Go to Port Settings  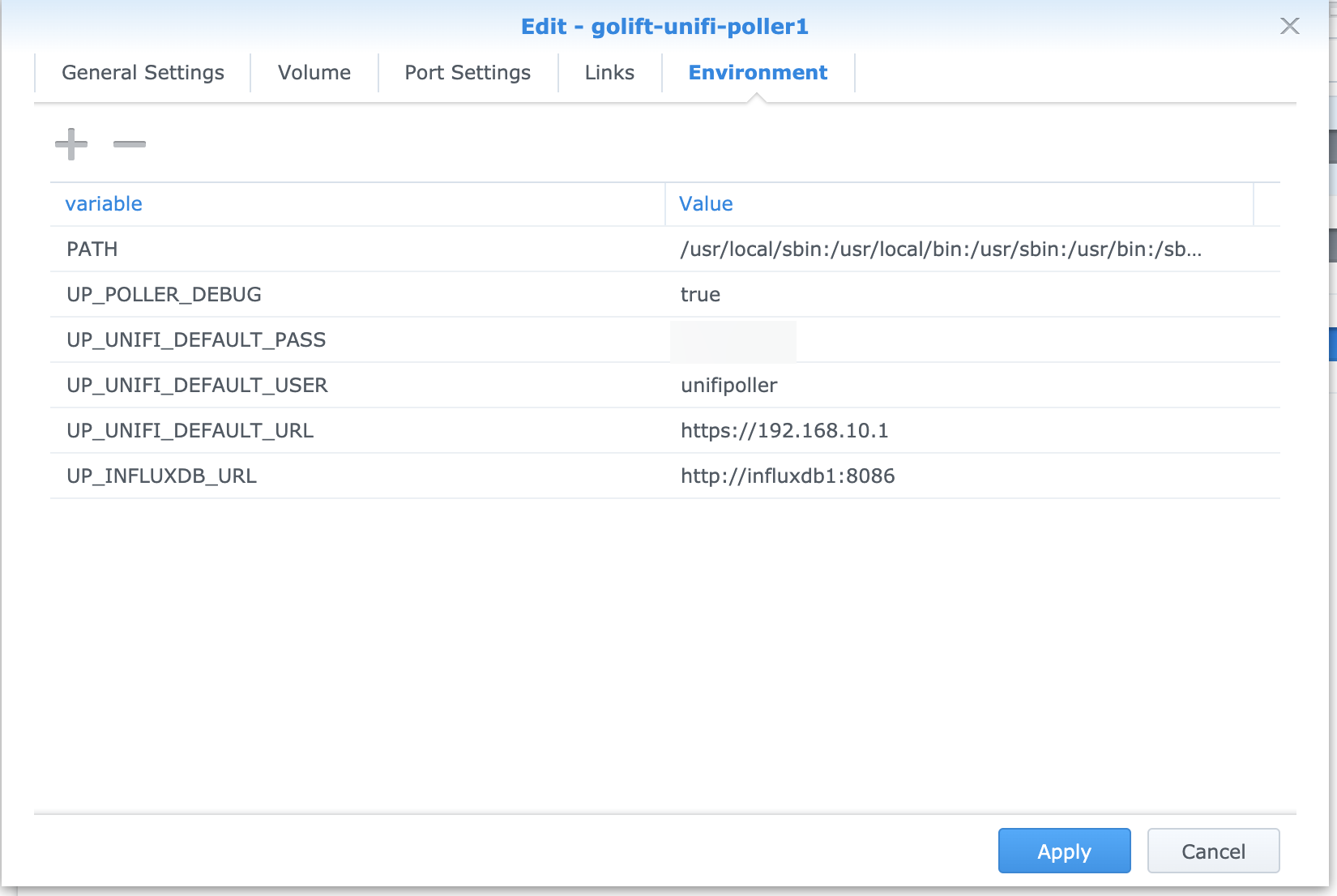468,72
